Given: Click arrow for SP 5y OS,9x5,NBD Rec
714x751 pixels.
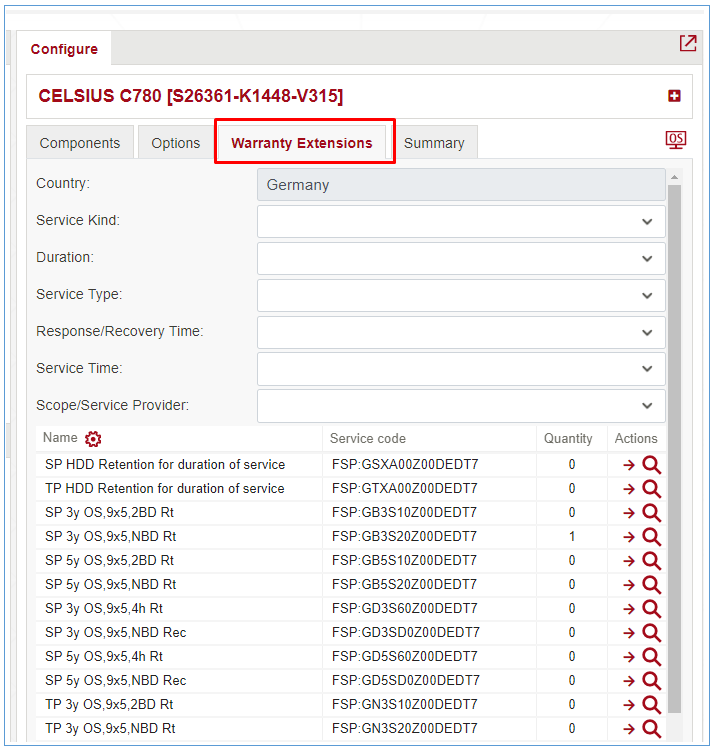Looking at the screenshot, I should [629, 681].
